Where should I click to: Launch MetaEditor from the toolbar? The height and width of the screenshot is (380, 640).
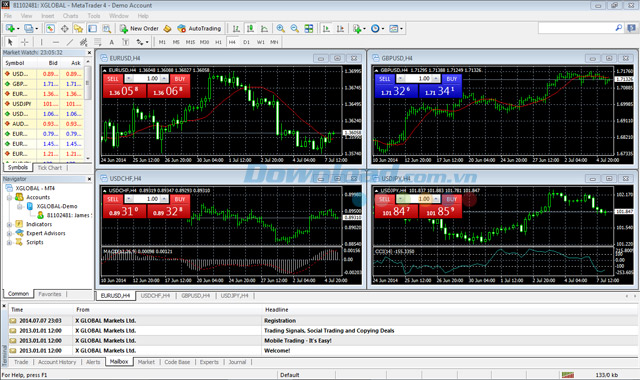167,29
